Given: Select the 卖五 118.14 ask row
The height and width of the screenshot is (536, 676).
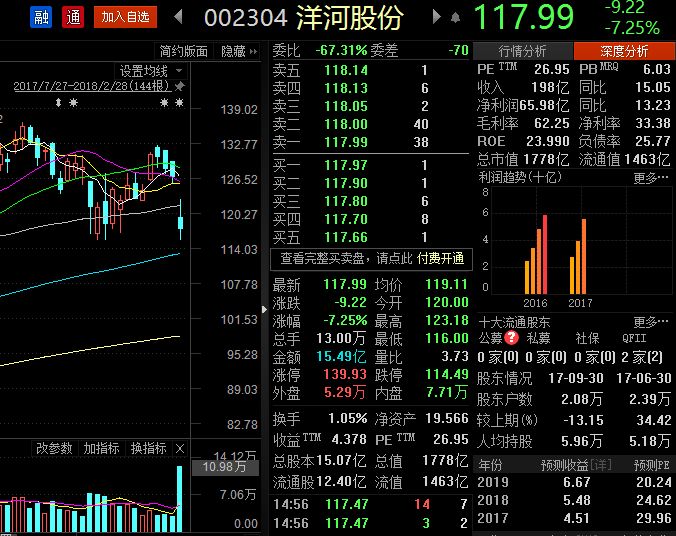Looking at the screenshot, I should tap(371, 70).
